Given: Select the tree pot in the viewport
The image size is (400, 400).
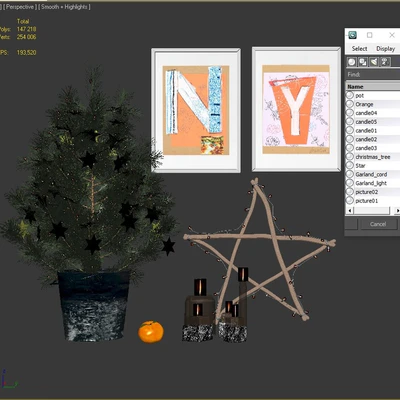Looking at the screenshot, I should (94, 306).
